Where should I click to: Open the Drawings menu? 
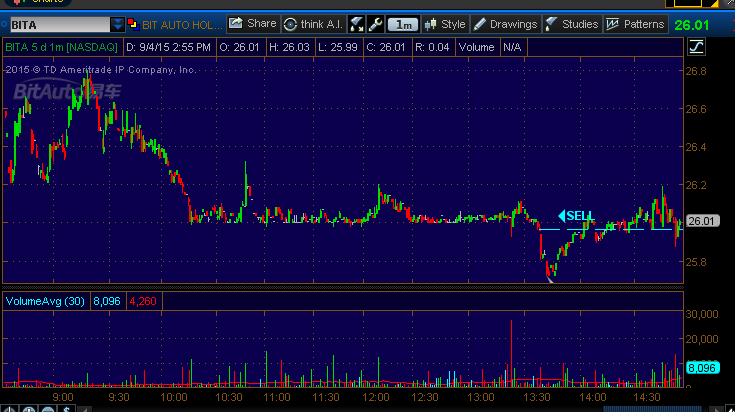[505, 23]
